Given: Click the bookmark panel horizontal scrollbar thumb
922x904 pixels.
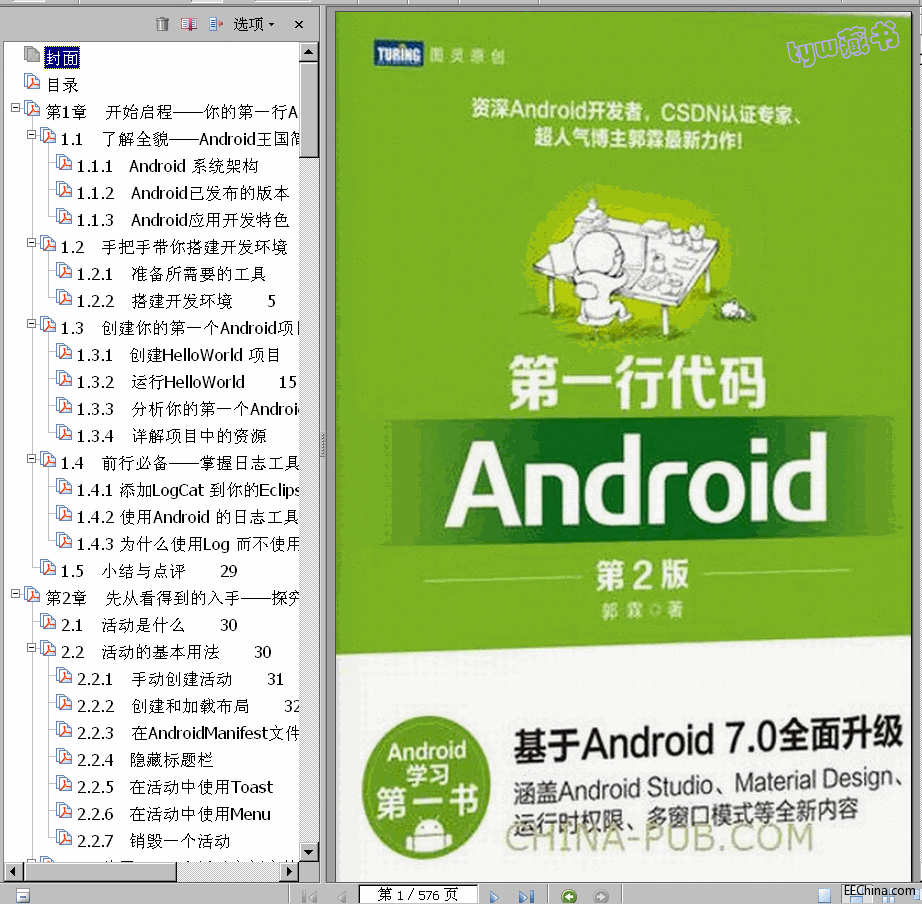Looking at the screenshot, I should click(x=100, y=871).
